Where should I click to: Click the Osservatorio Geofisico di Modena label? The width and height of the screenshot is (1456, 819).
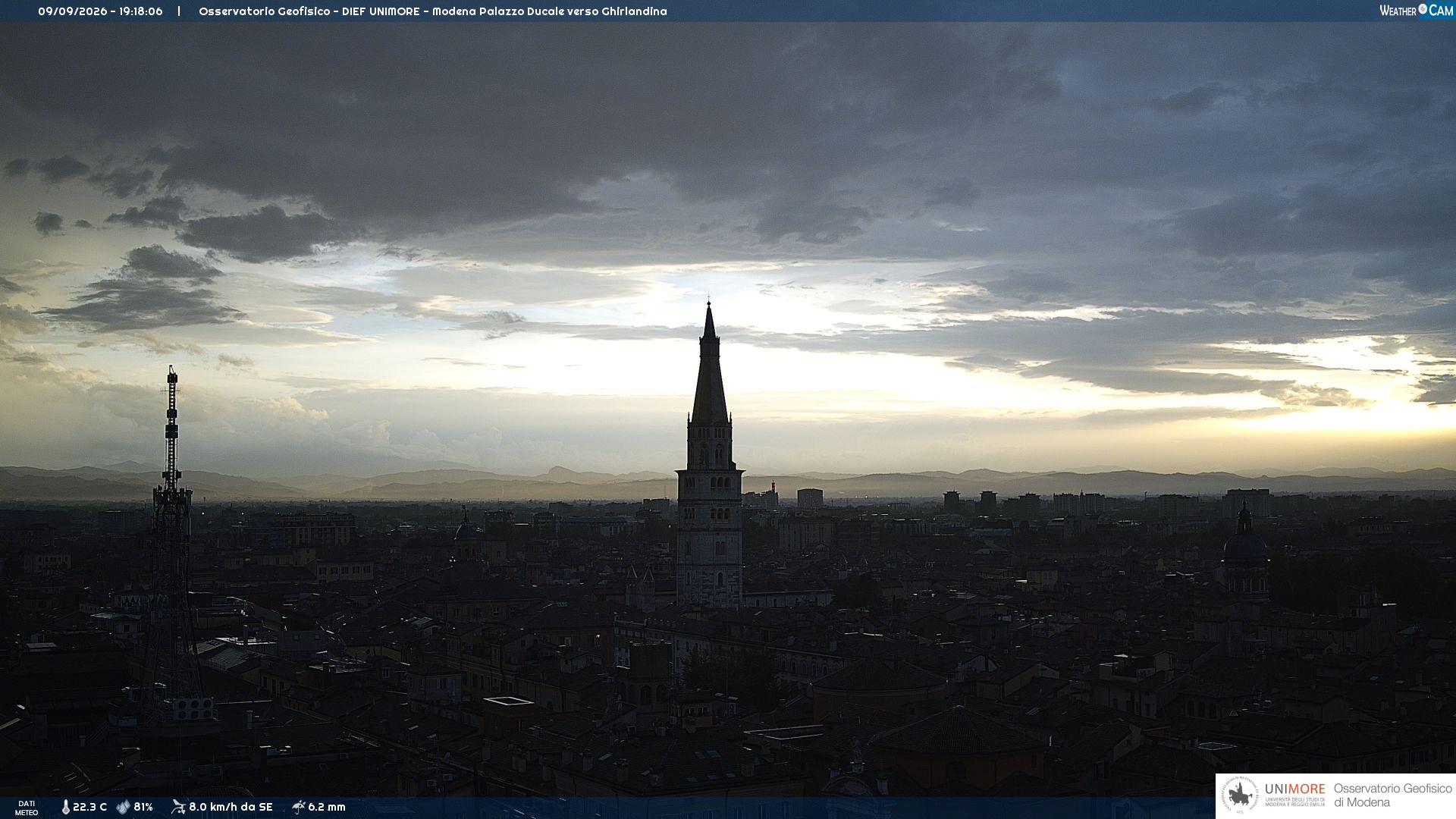tap(1392, 795)
